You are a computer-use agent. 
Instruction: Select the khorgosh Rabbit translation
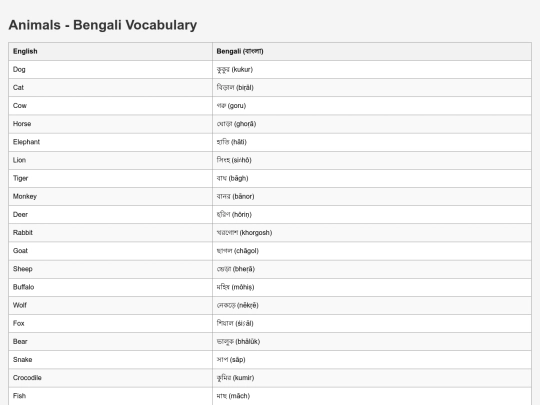tap(372, 233)
